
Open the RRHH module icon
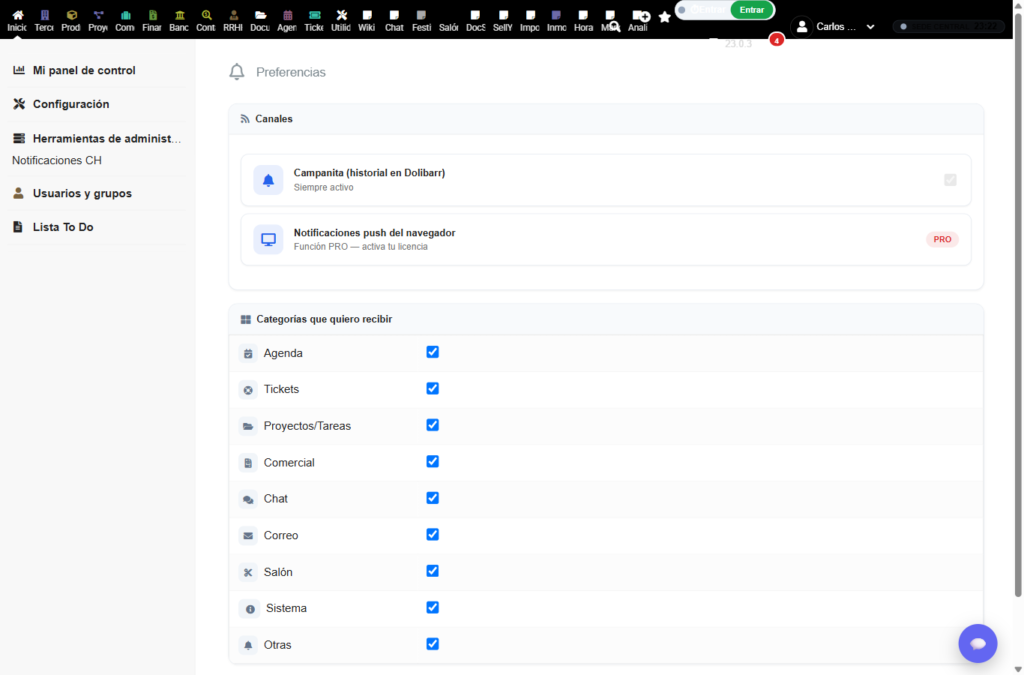coord(233,15)
